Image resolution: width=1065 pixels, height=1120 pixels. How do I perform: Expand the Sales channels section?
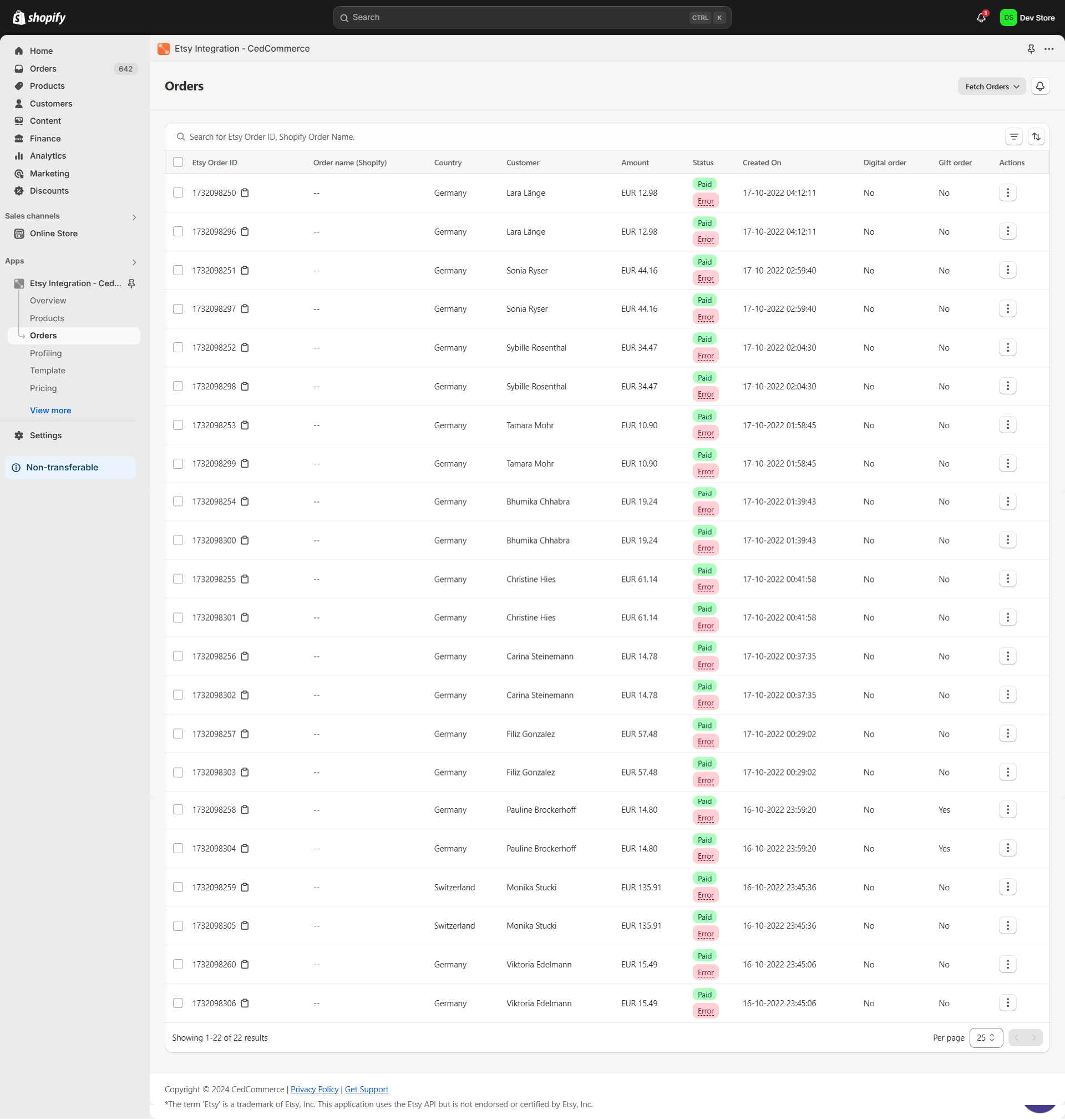pos(134,217)
